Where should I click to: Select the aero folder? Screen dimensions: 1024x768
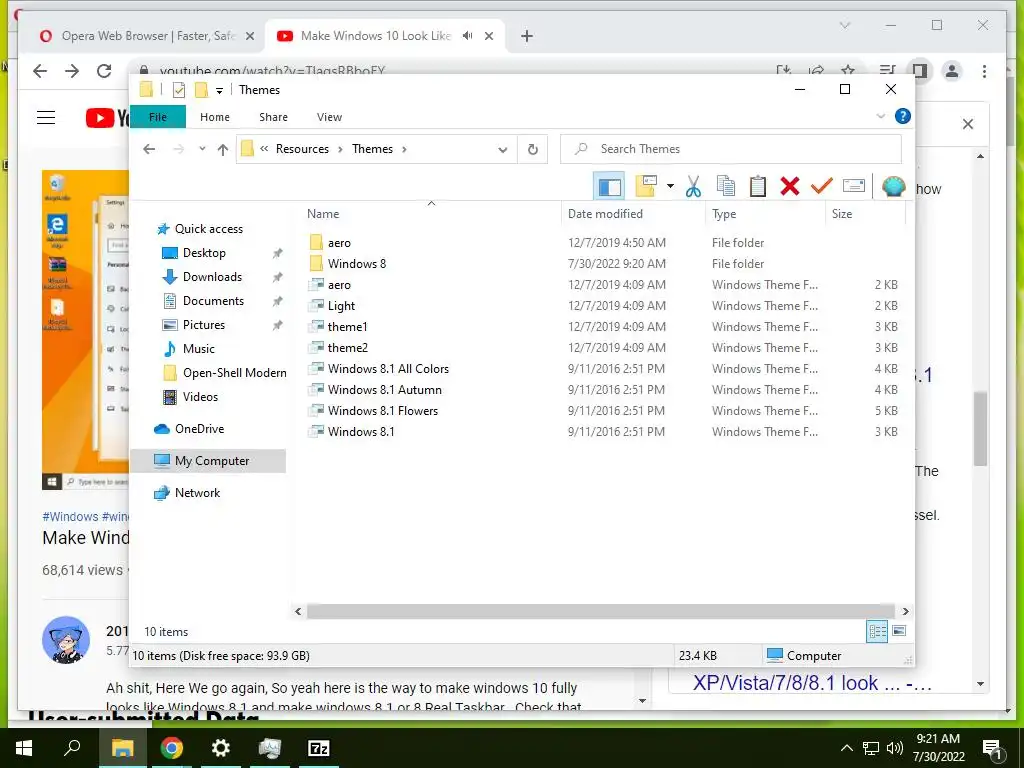[x=339, y=243]
